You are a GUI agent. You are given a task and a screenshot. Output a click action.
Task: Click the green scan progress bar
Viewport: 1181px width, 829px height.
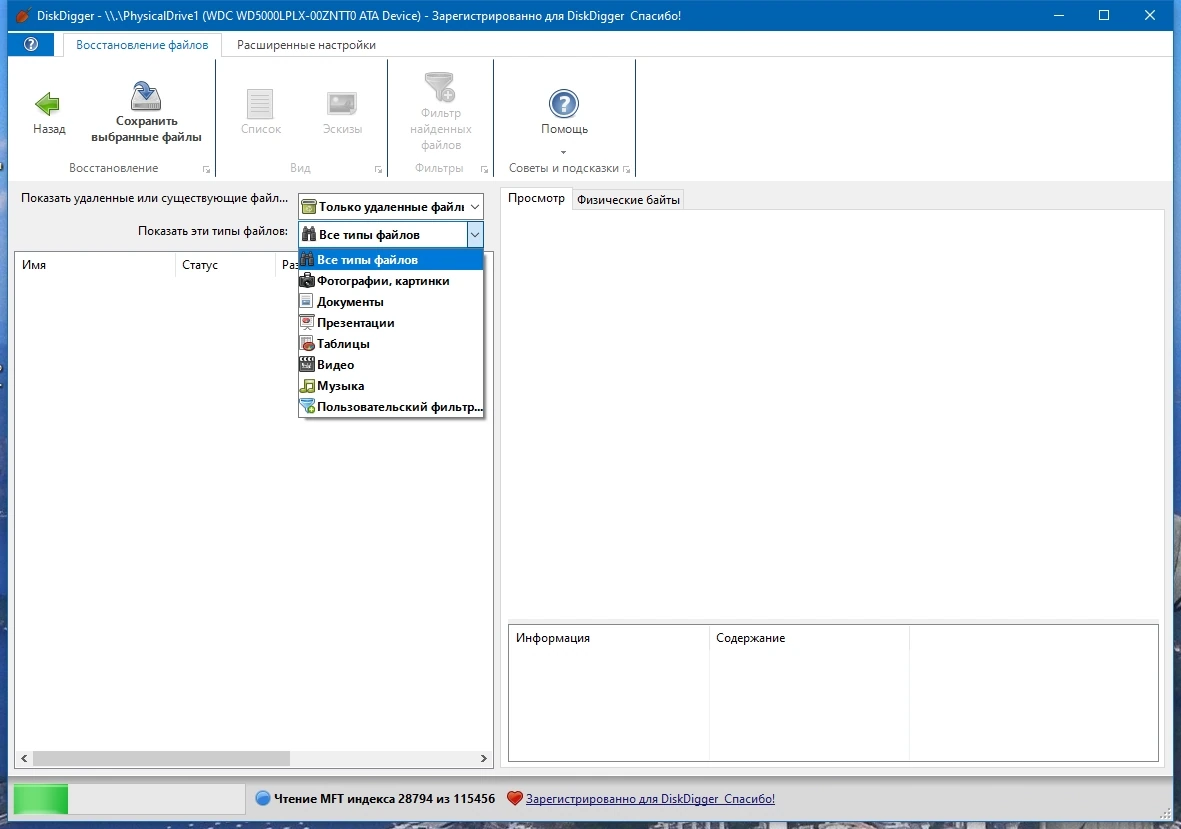click(129, 799)
